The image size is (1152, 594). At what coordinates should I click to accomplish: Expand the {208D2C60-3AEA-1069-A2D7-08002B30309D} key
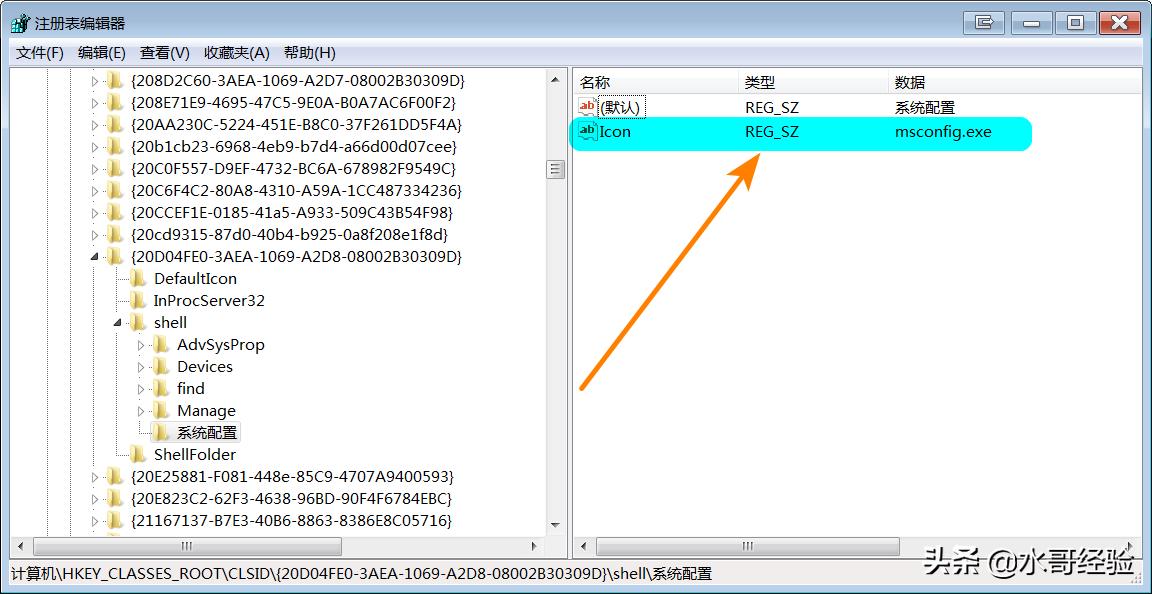coord(94,81)
